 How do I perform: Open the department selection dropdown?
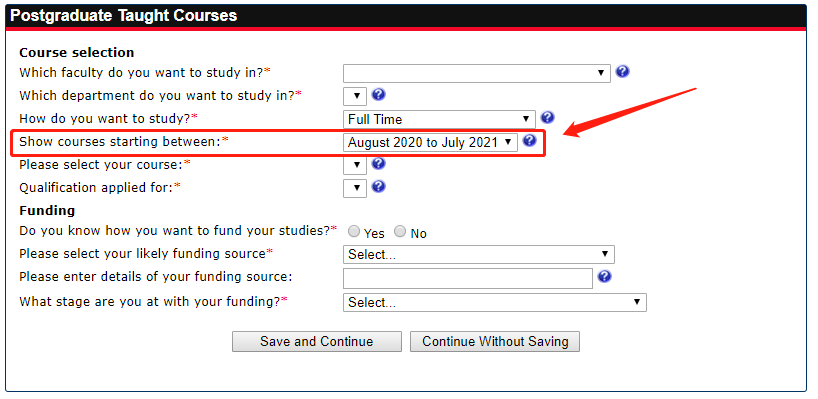(x=355, y=96)
